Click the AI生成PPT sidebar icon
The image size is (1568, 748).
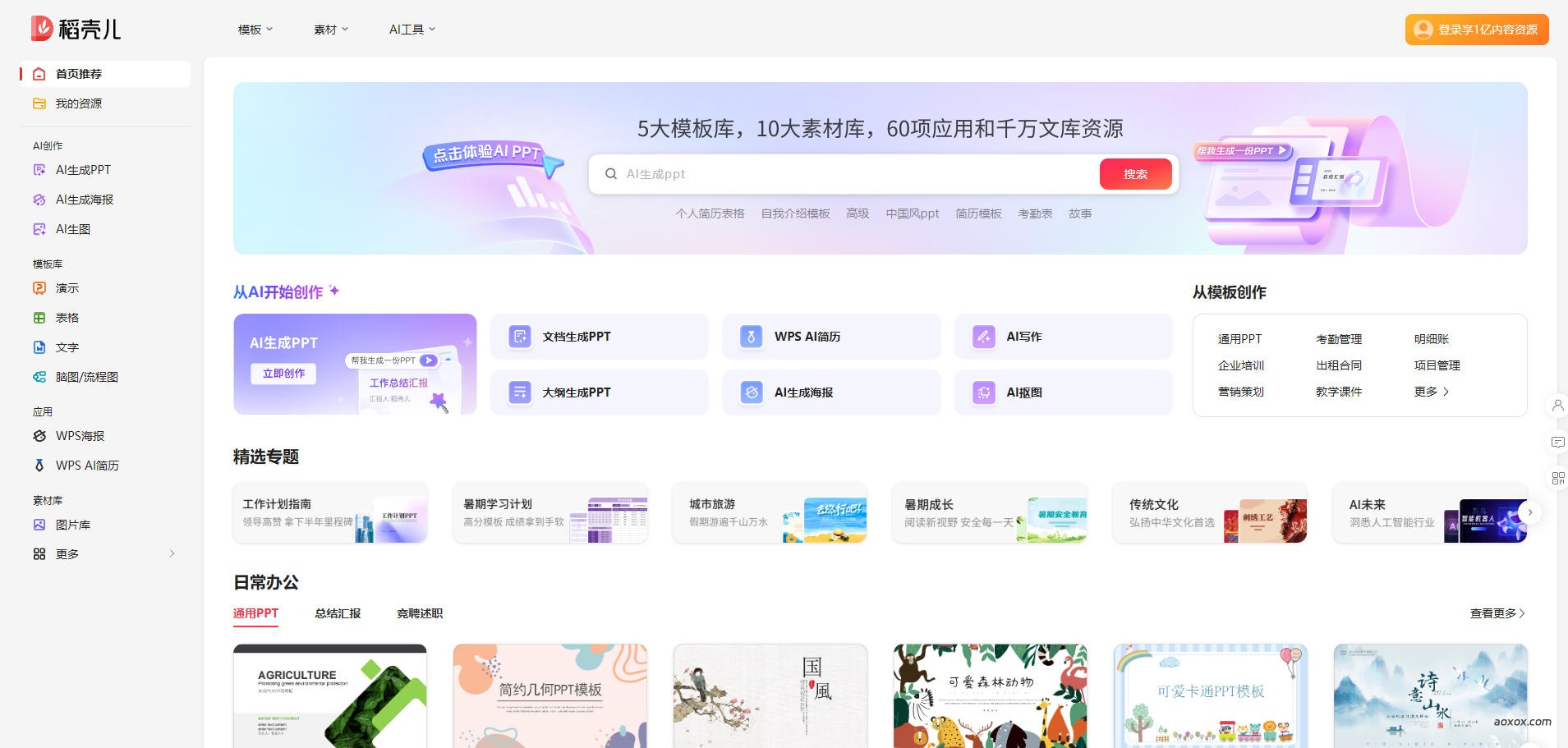pos(39,169)
